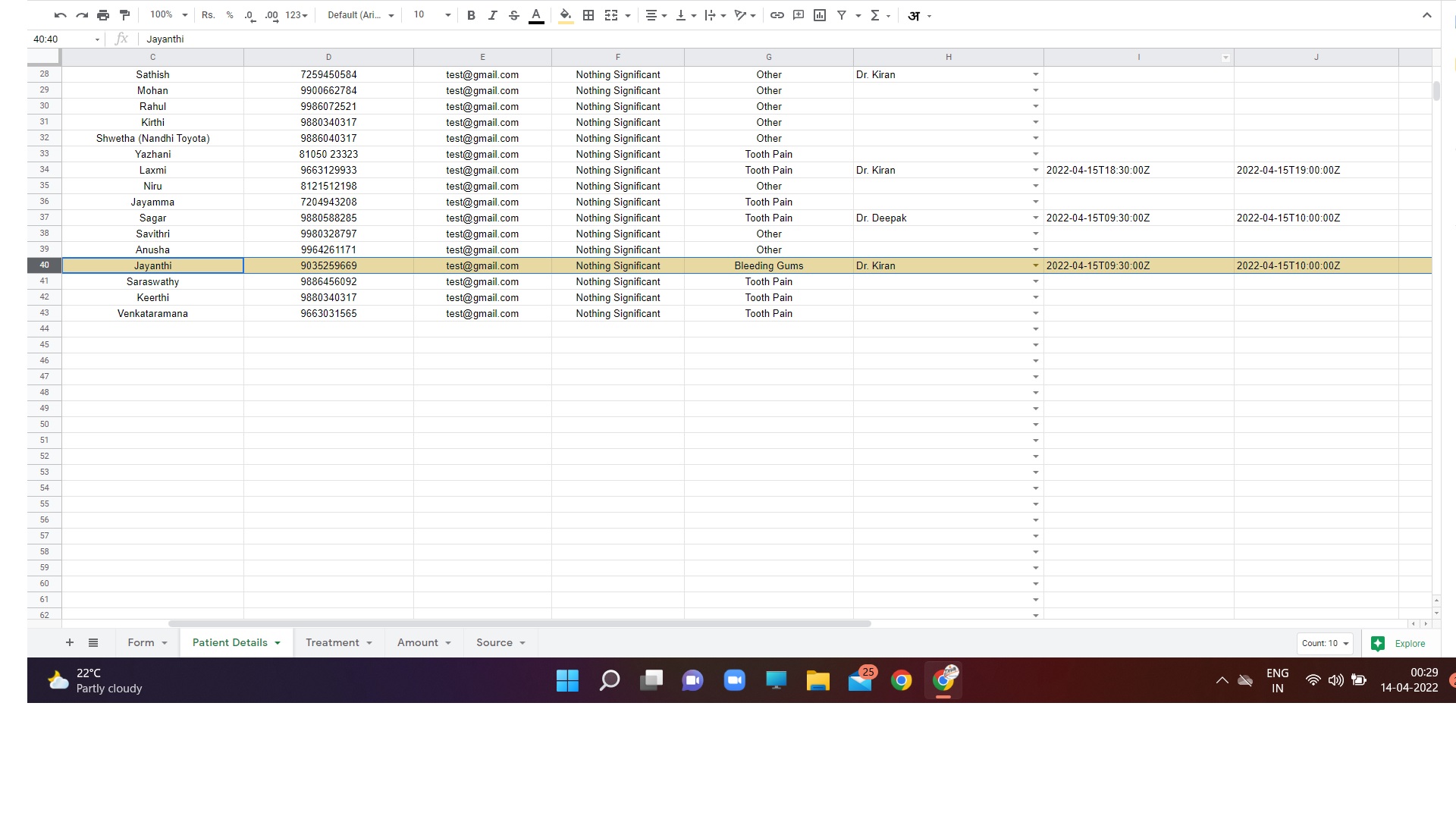Decrease decimal places
This screenshot has width=1456, height=819.
point(250,15)
